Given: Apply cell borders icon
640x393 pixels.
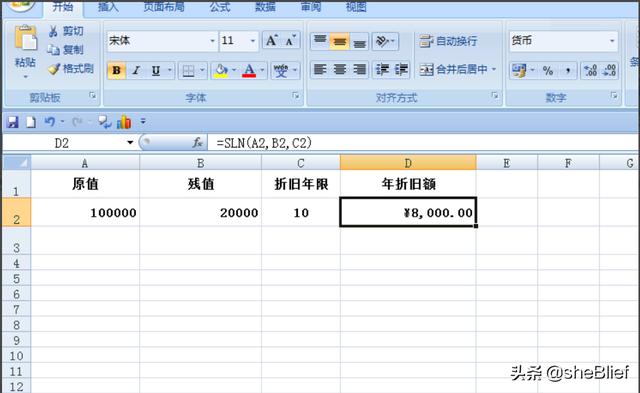Looking at the screenshot, I should (188, 71).
